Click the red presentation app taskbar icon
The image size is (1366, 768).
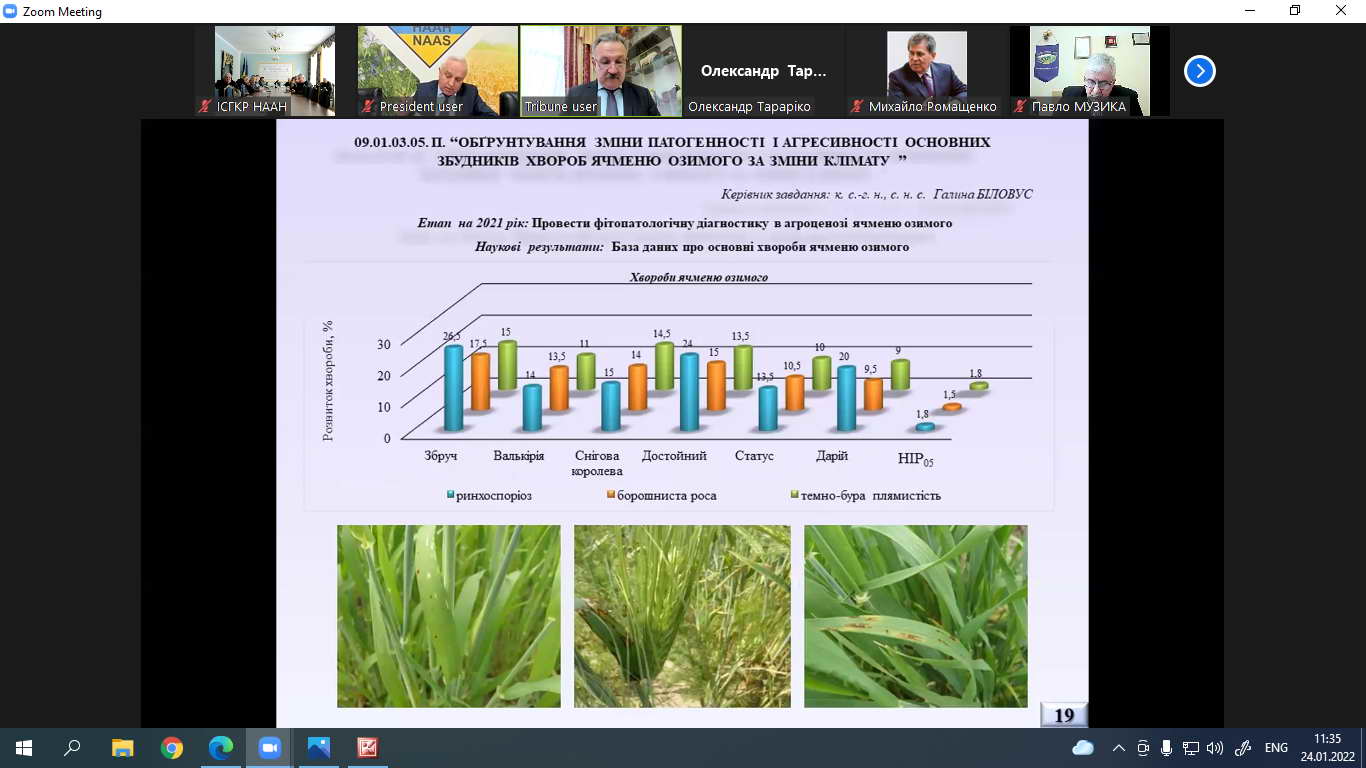point(368,747)
